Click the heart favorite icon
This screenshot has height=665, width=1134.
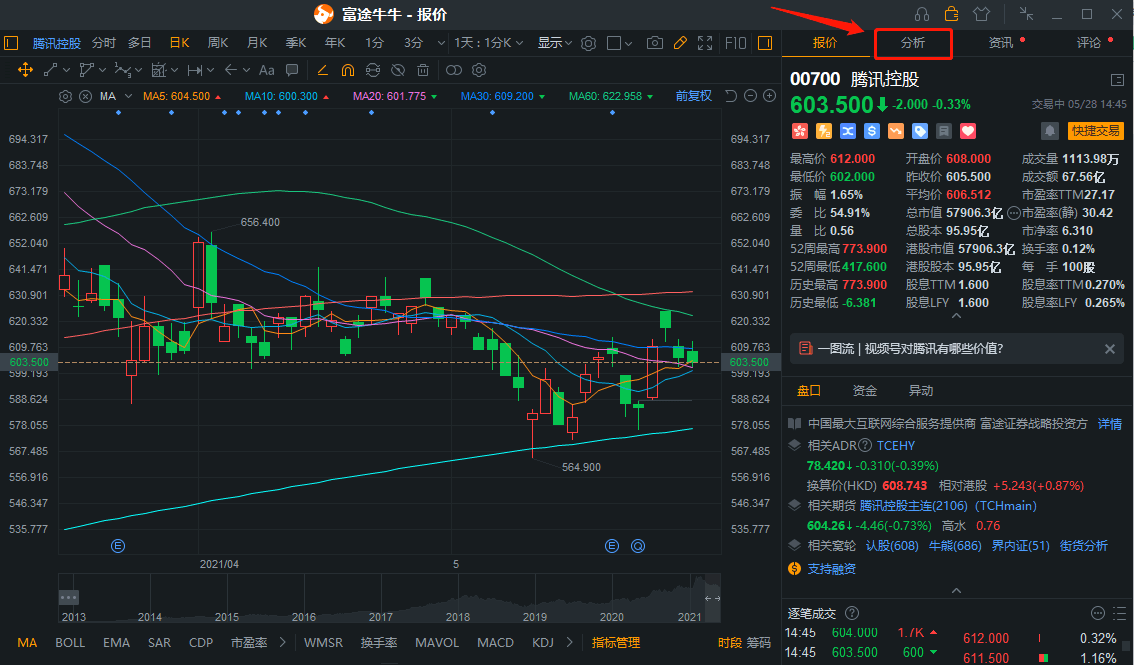tap(967, 131)
